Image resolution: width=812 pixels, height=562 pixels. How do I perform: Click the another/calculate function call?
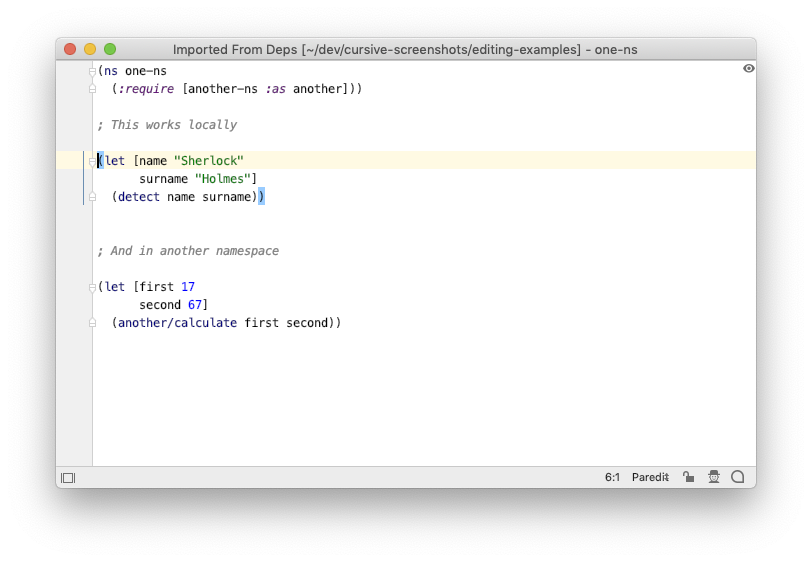[177, 323]
